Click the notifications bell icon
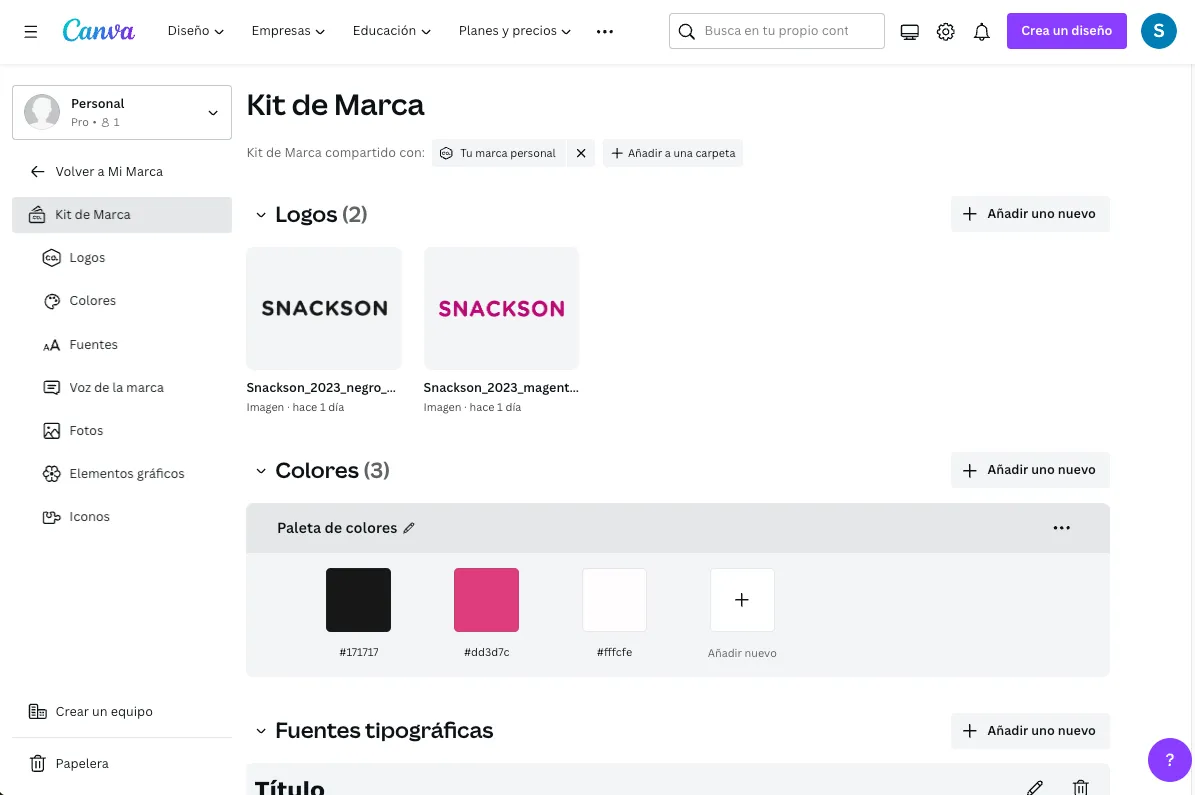The width and height of the screenshot is (1195, 795). click(x=982, y=31)
